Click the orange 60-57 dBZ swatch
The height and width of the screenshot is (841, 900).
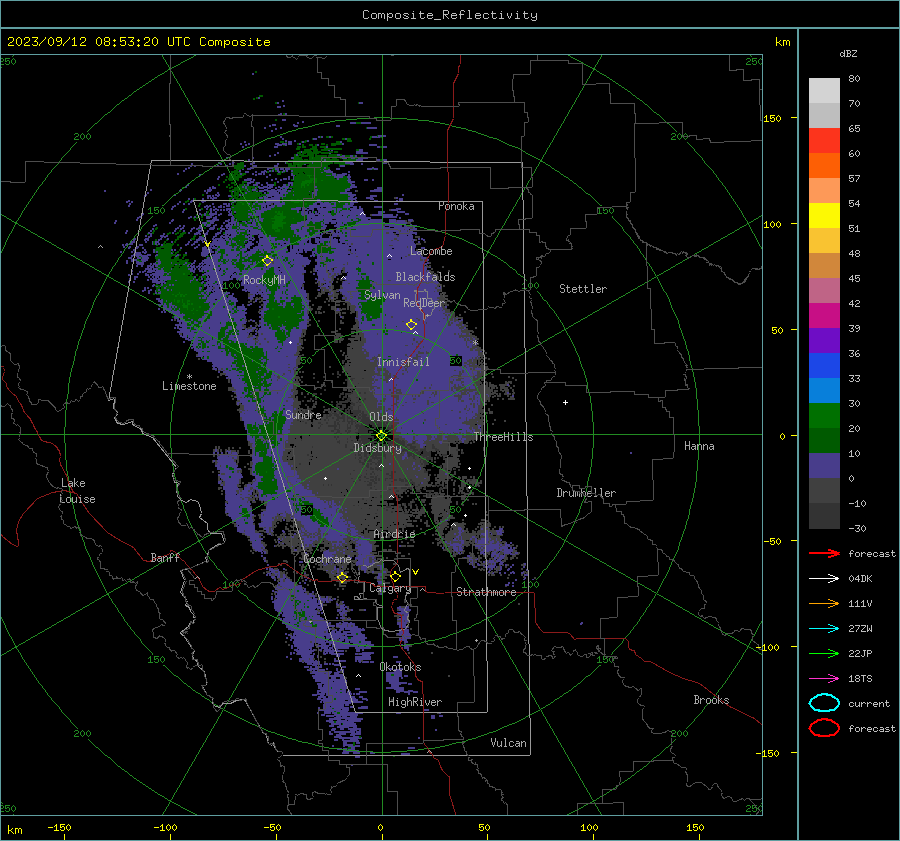click(x=824, y=166)
